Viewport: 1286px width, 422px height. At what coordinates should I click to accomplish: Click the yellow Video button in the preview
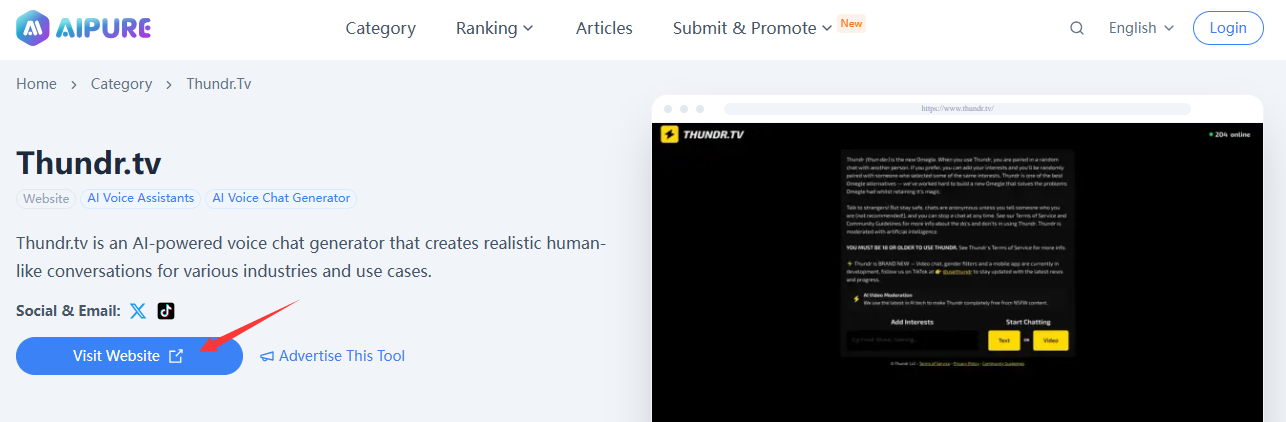tap(1051, 340)
